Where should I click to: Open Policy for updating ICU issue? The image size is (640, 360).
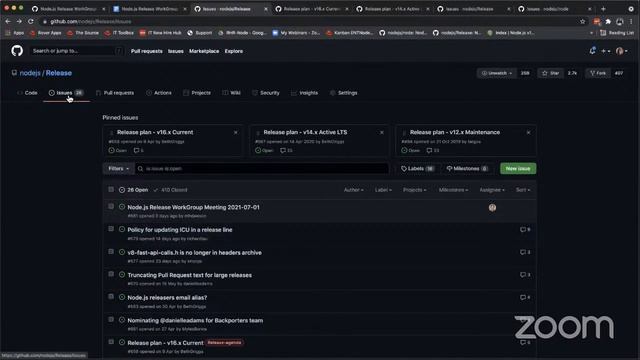click(x=180, y=230)
